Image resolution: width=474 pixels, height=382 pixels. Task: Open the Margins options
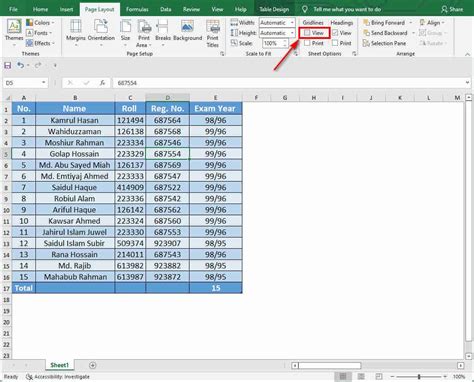point(75,33)
